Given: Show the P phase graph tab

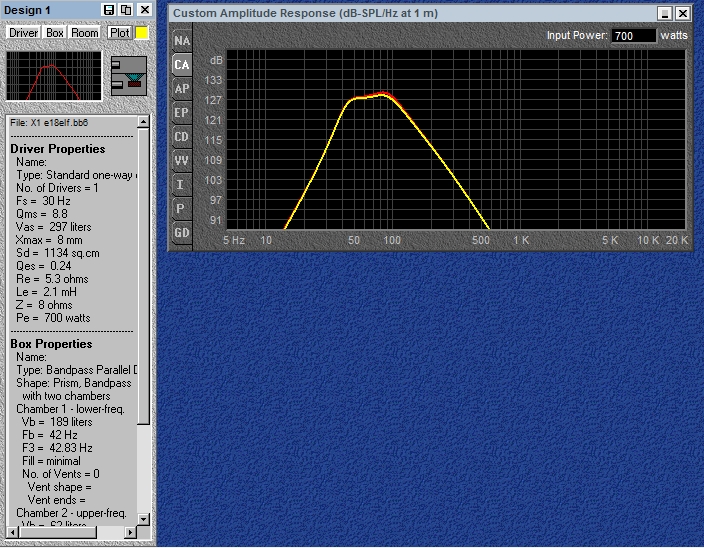Looking at the screenshot, I should point(182,209).
